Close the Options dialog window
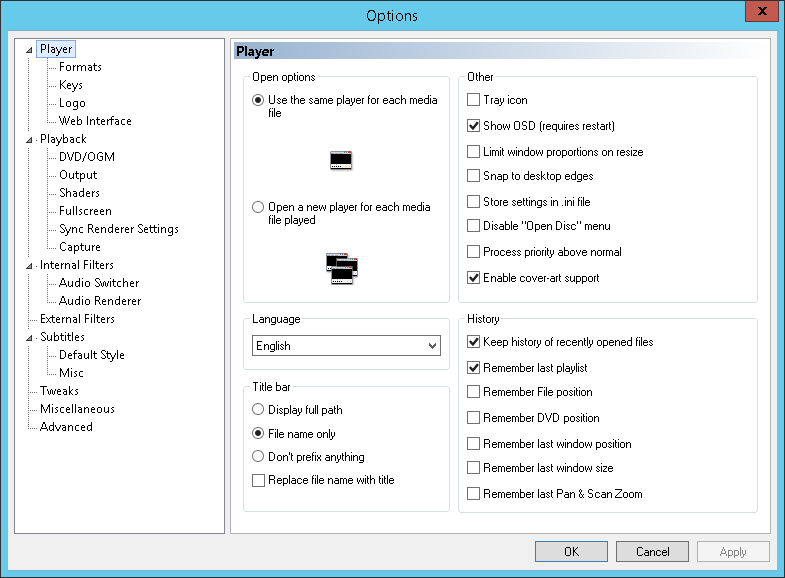785x578 pixels. pos(760,14)
